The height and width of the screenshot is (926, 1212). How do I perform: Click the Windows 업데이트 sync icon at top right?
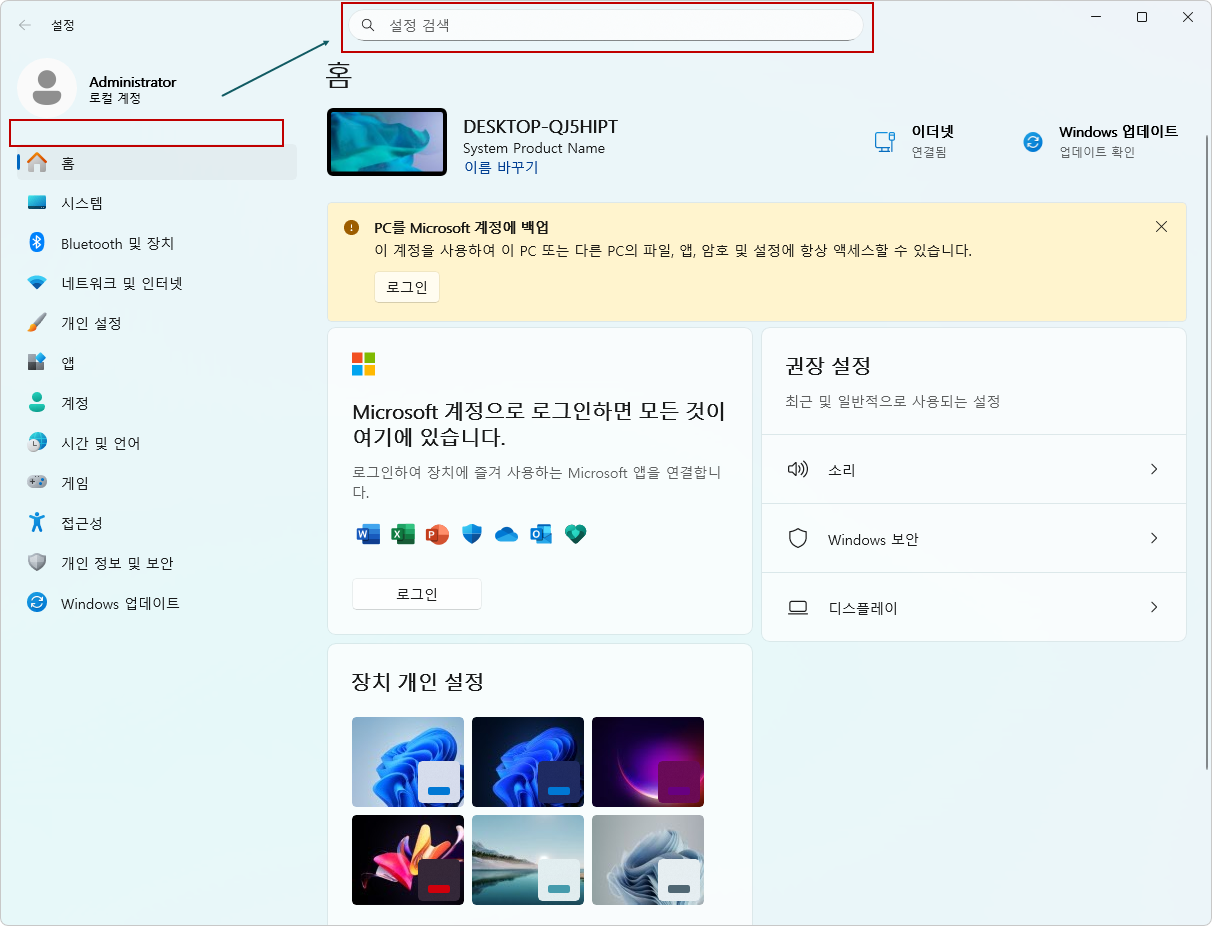(x=1033, y=142)
